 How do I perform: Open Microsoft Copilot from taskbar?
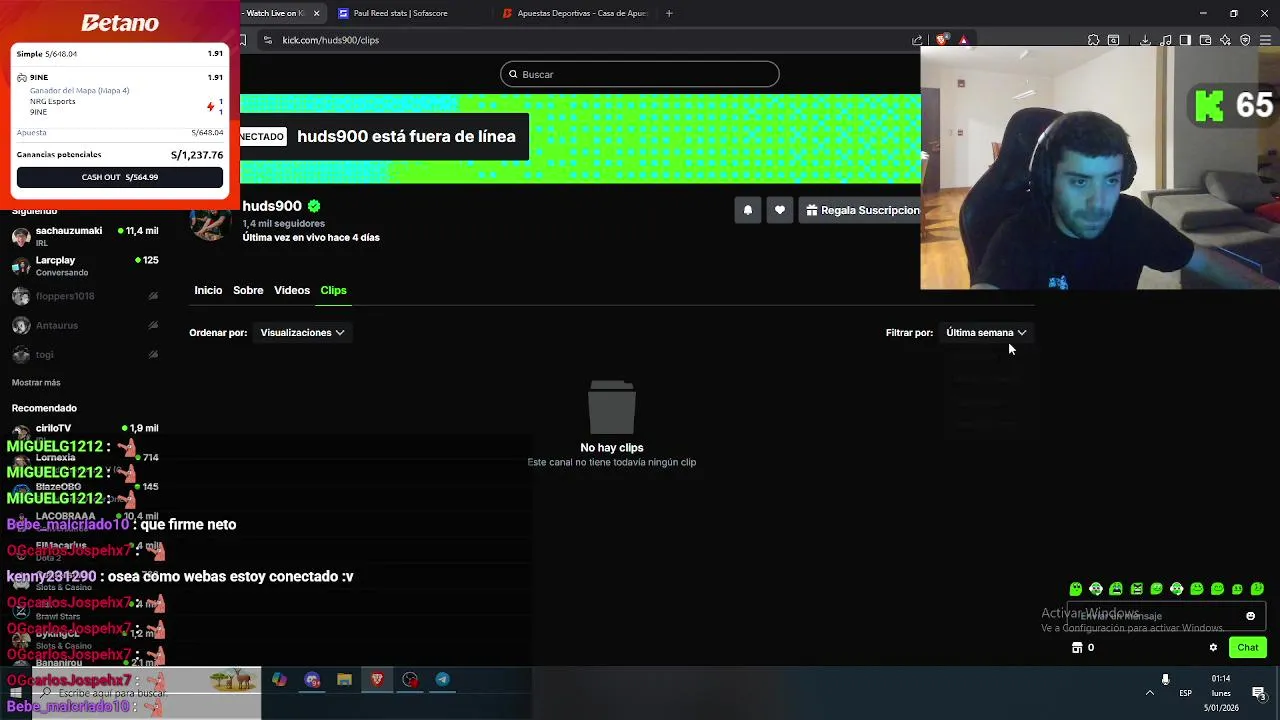tap(279, 680)
